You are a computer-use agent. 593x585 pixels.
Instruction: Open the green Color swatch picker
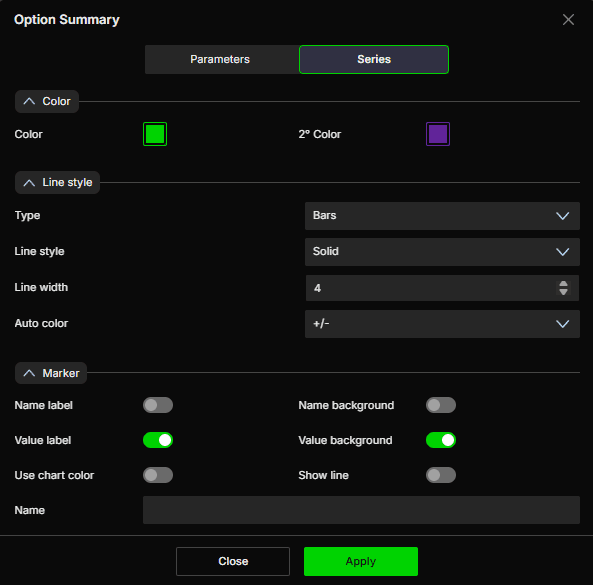155,134
